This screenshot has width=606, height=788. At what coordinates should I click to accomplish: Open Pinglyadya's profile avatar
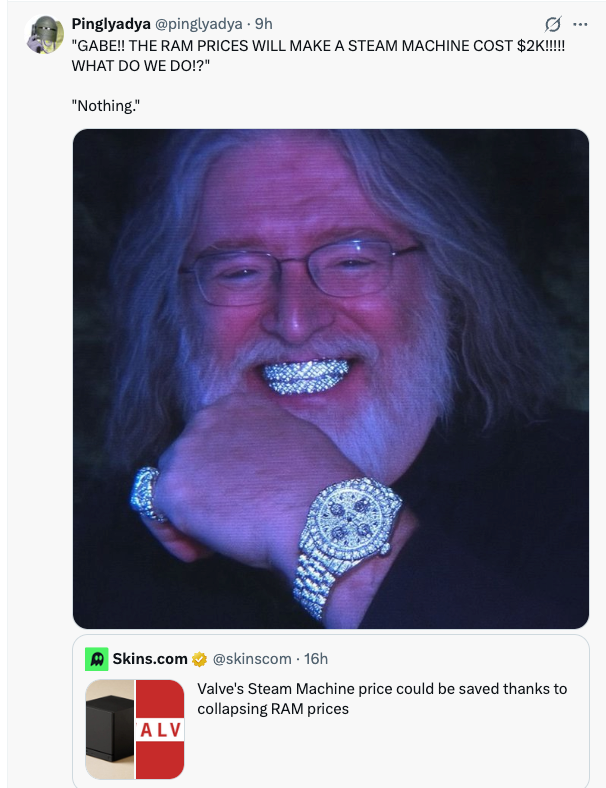click(x=45, y=34)
